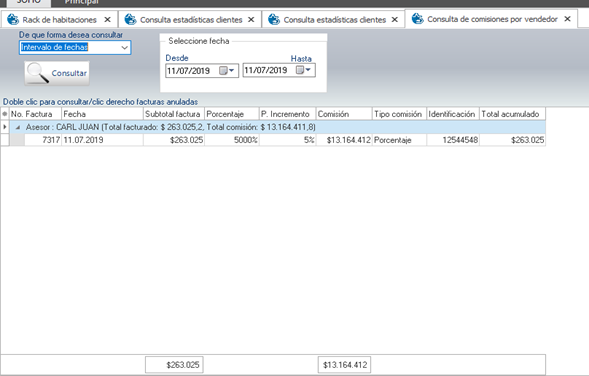
Task: Click the $13.164.412 commission cell in the row
Action: click(344, 140)
